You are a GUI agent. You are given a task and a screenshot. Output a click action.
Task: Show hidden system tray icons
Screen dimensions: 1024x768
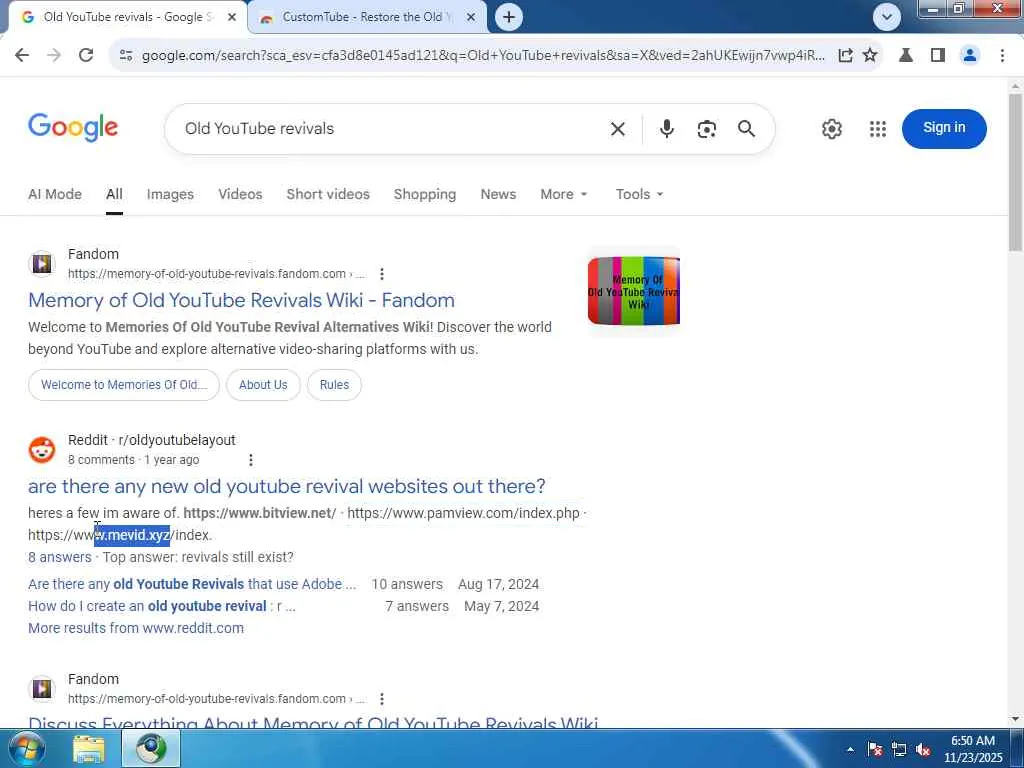(x=850, y=749)
